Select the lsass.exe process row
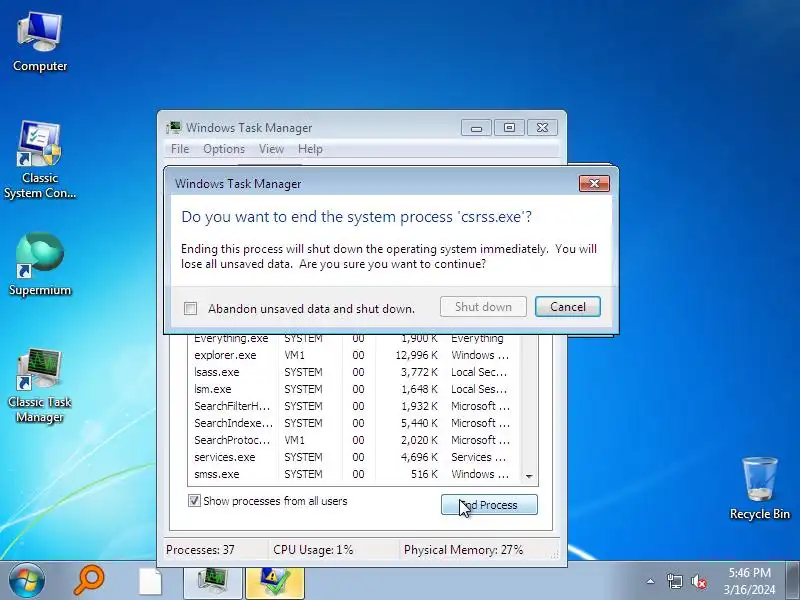The height and width of the screenshot is (600, 800). [355, 372]
